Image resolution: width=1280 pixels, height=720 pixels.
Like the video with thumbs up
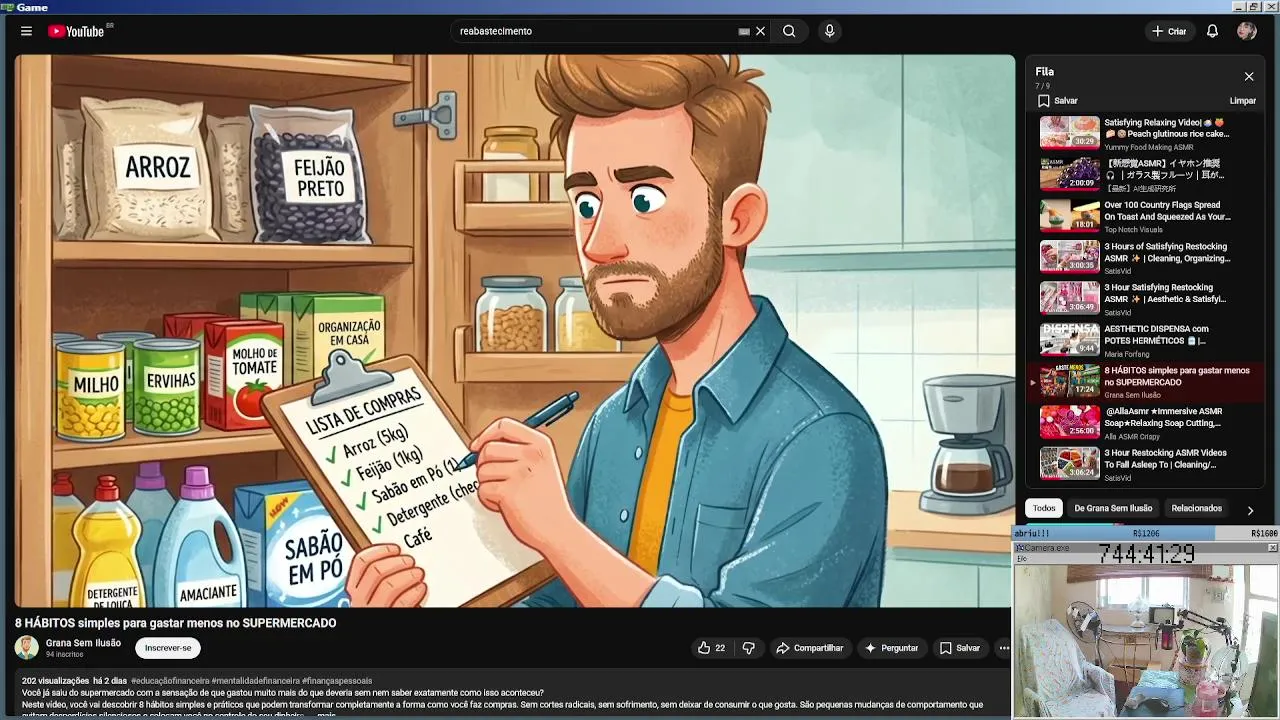711,648
